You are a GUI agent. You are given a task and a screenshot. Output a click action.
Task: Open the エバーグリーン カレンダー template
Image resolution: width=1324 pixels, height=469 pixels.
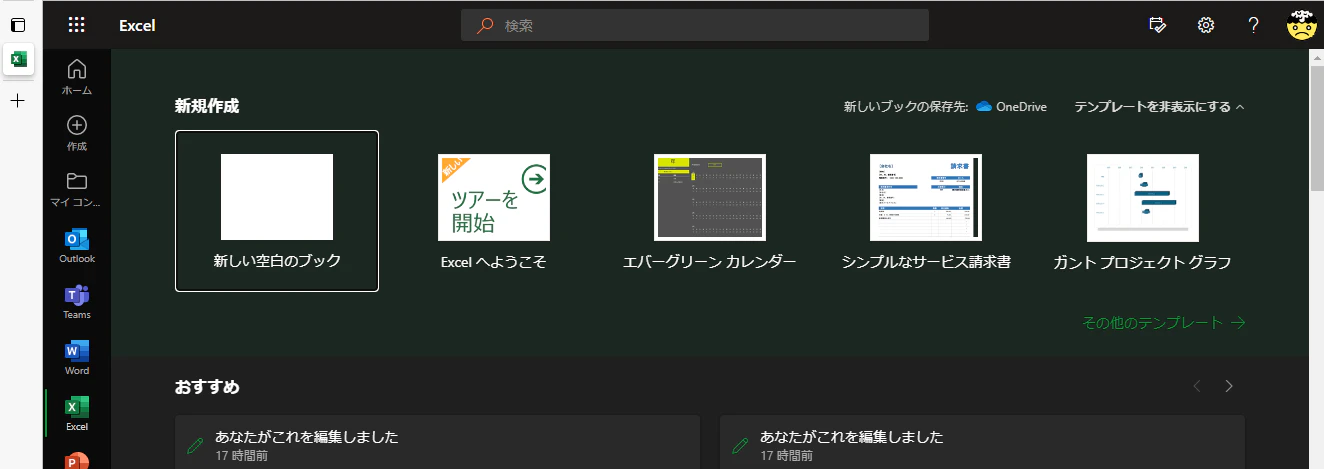tap(710, 211)
